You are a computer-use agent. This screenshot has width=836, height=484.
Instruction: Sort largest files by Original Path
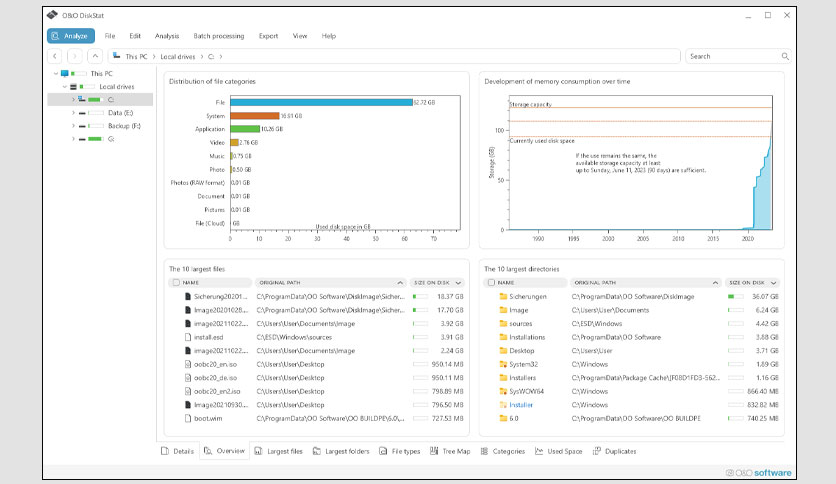click(x=331, y=283)
